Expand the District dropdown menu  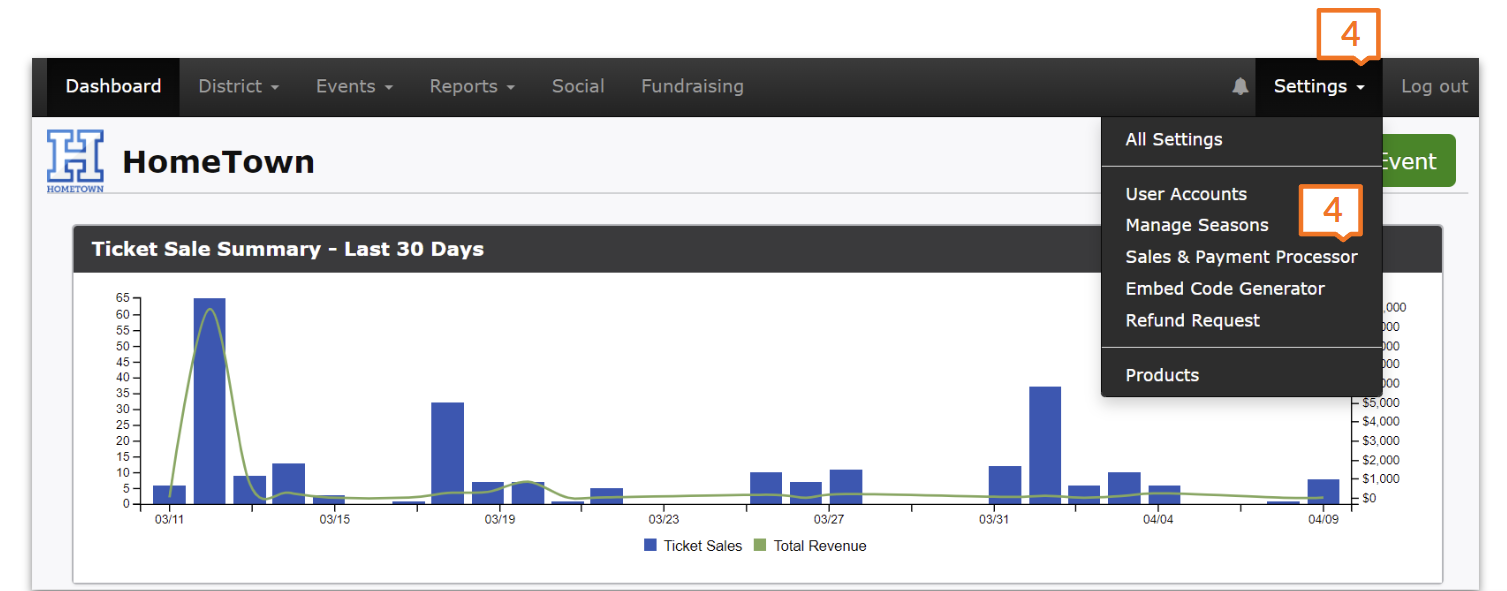point(238,87)
